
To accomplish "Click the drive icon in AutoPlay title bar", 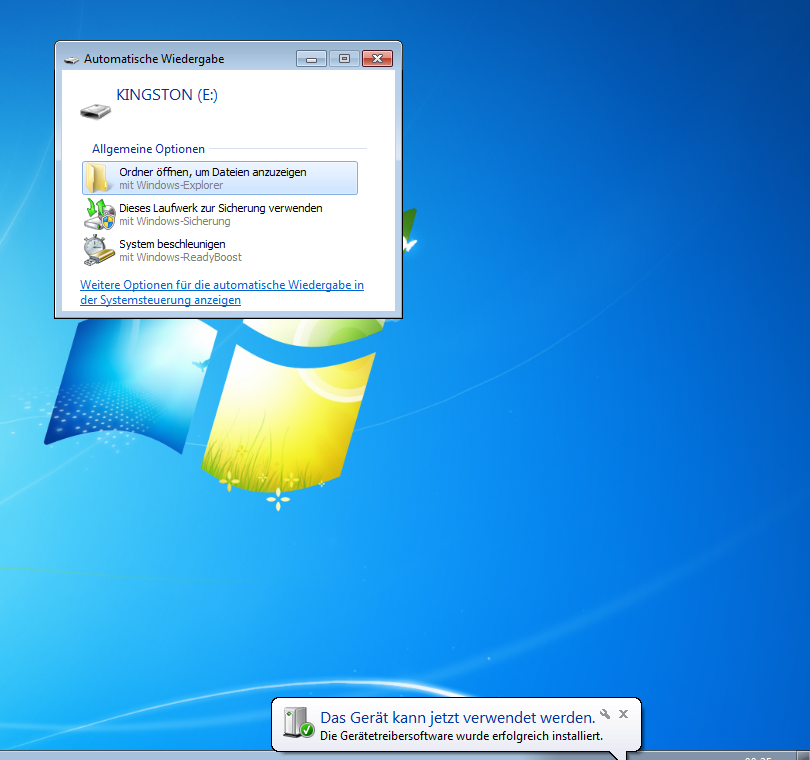I will tap(71, 60).
